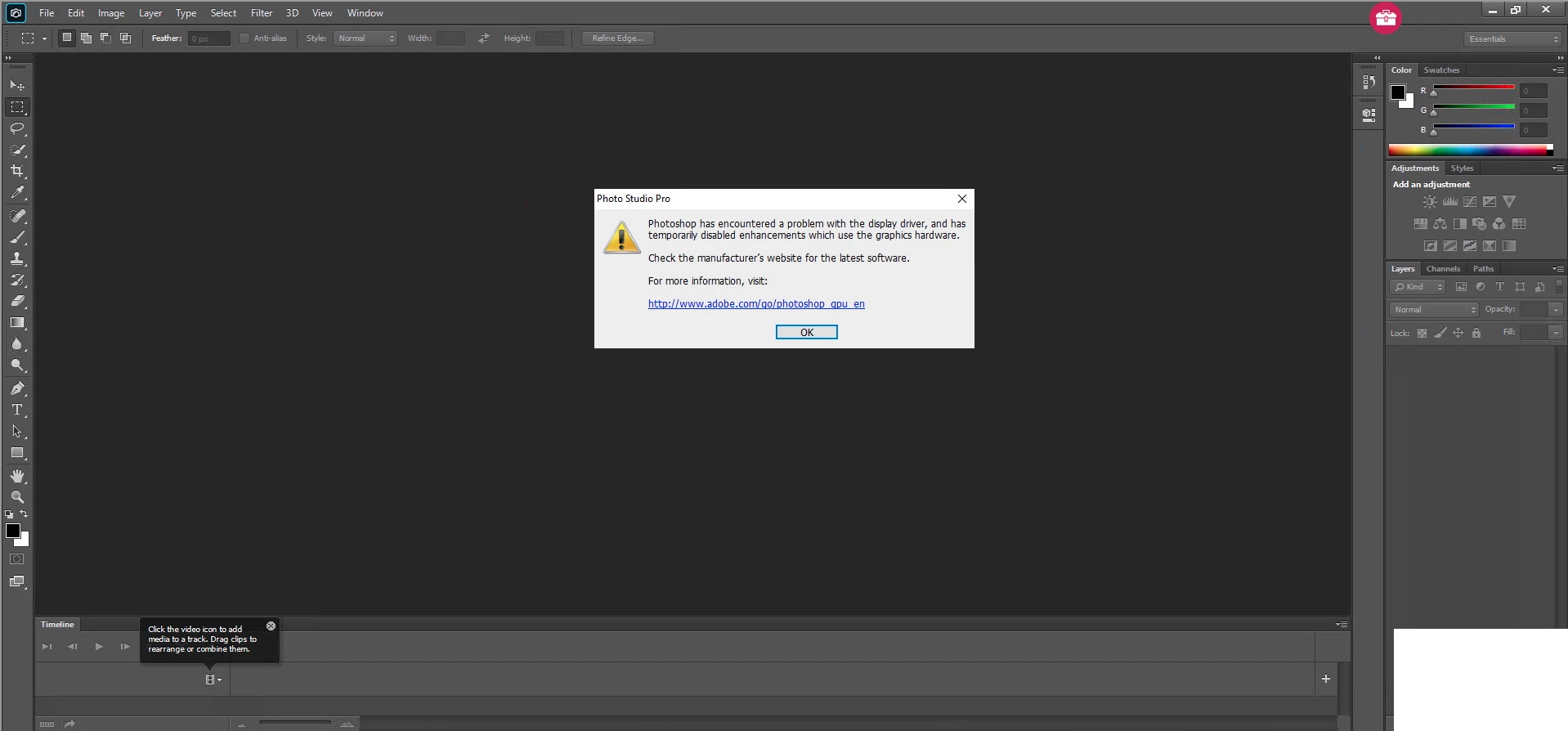Open the Properties panel icon
Viewport: 1568px width, 731px height.
tap(1369, 115)
